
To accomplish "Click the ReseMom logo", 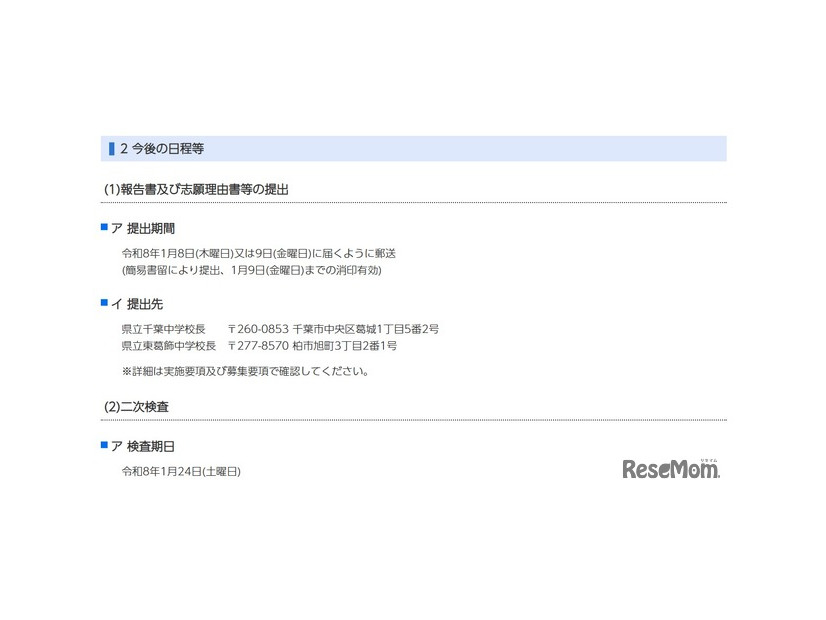I will [x=672, y=467].
